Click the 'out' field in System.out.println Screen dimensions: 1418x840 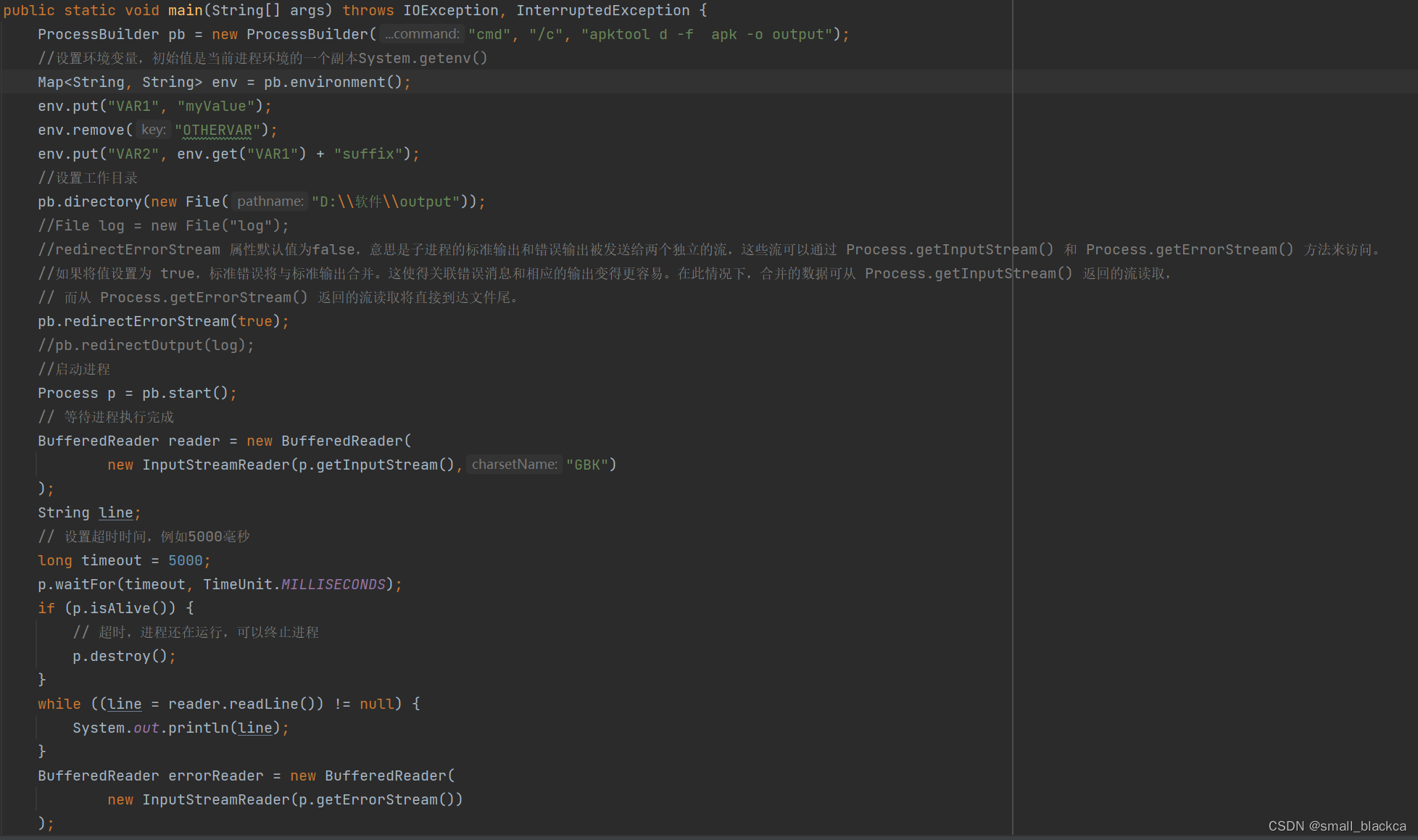[146, 728]
